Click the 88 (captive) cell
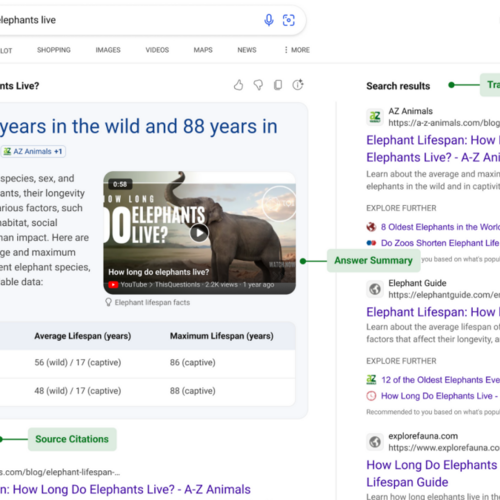Screen dimensions: 500x500 point(193,391)
